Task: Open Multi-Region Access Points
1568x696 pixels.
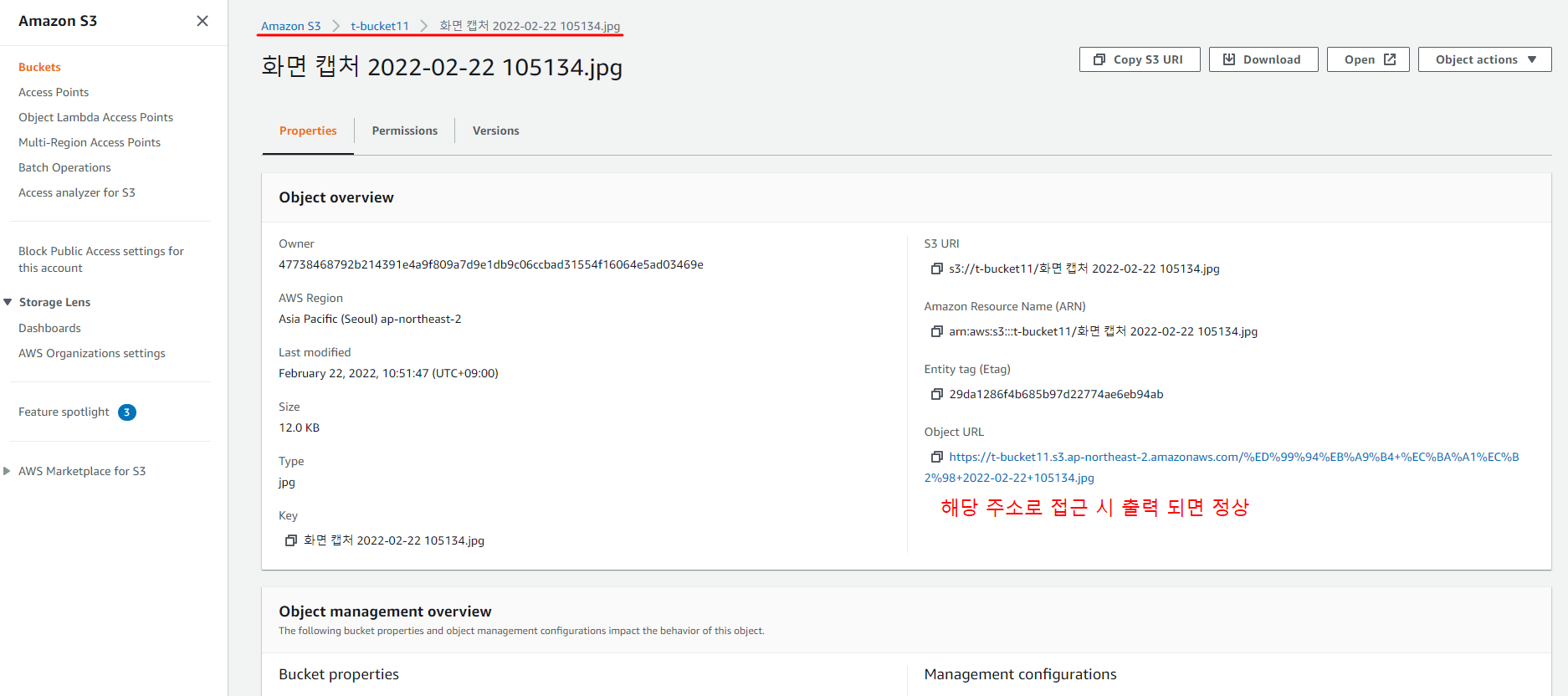Action: [90, 142]
